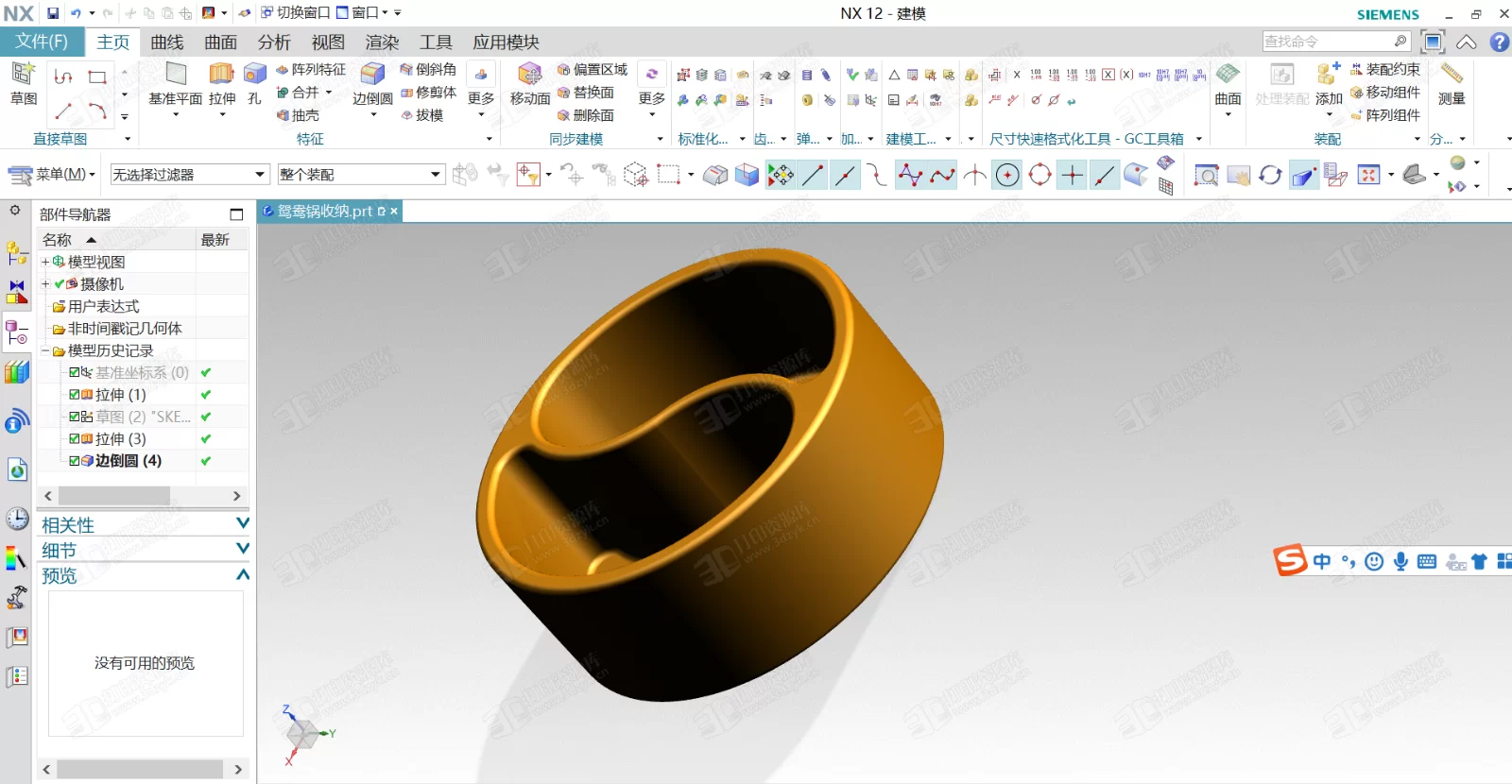This screenshot has height=784, width=1512.
Task: Click Pattern Component (阵列组件)
Action: (1385, 115)
